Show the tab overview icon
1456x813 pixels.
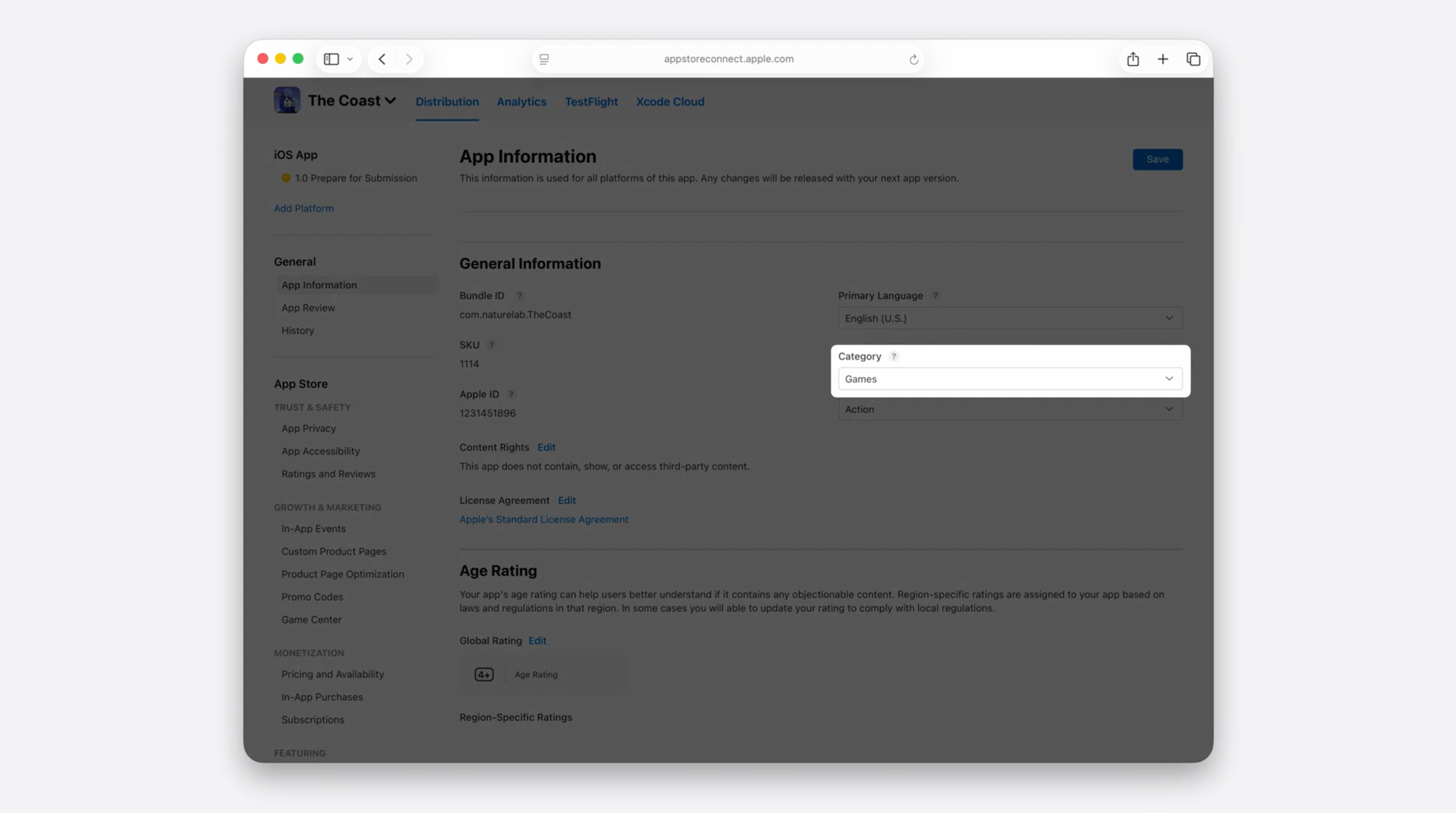pyautogui.click(x=1193, y=59)
